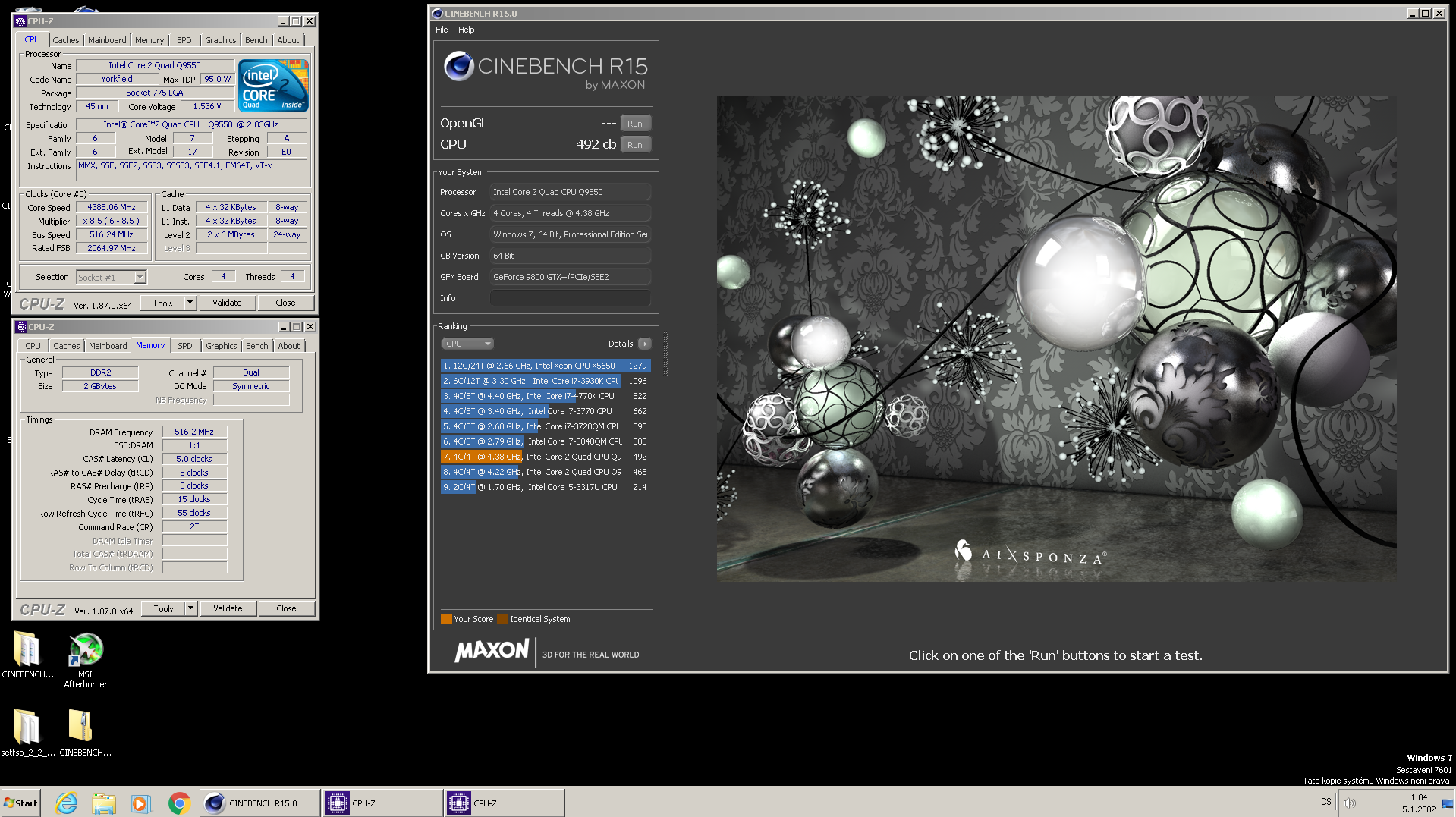This screenshot has width=1456, height=817.
Task: Open the Socket #1 selection dropdown
Action: (x=111, y=278)
